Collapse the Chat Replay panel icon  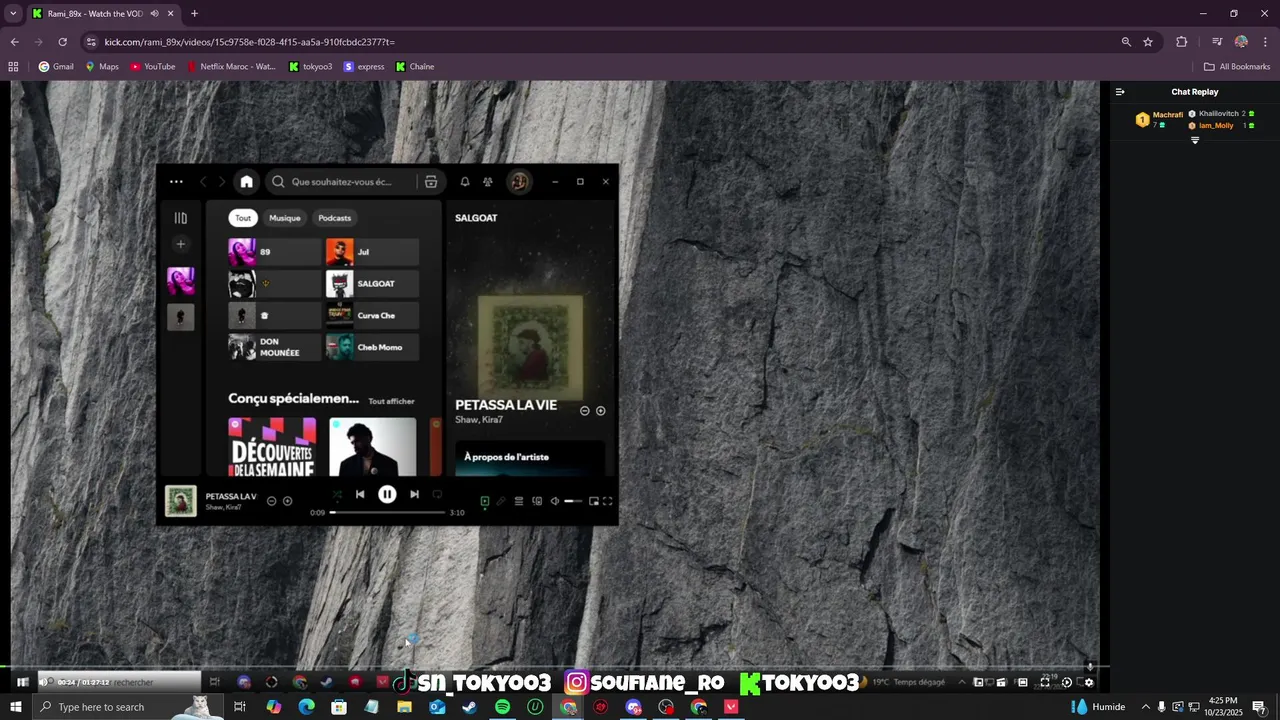point(1120,92)
